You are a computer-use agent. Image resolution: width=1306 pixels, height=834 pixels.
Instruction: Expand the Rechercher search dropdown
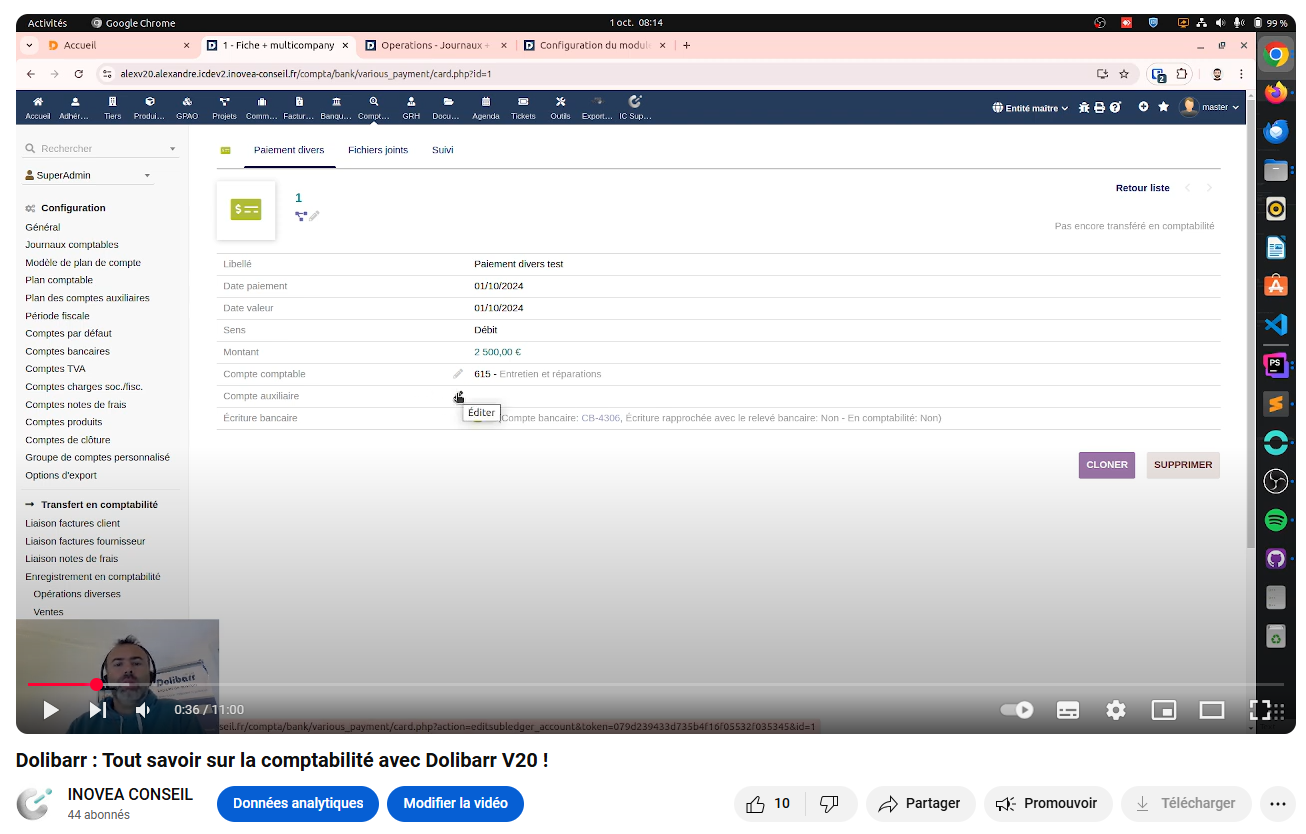click(x=172, y=149)
